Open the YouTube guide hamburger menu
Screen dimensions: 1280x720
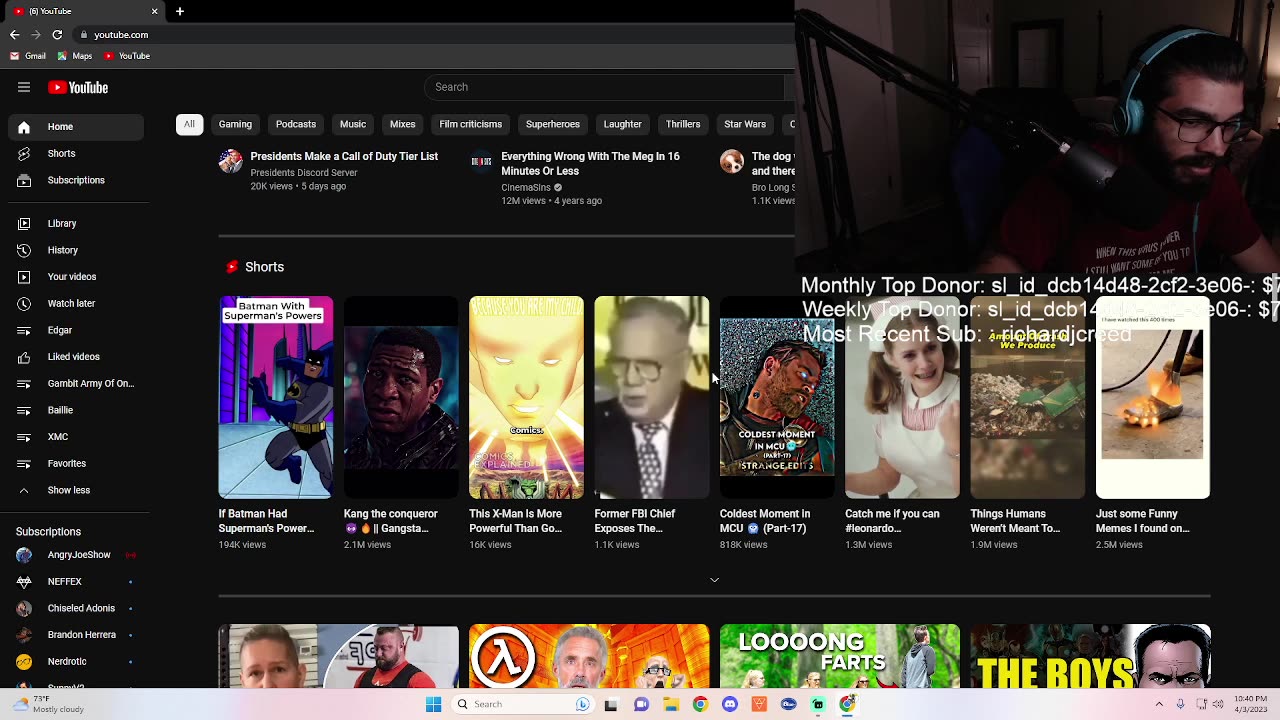[24, 87]
